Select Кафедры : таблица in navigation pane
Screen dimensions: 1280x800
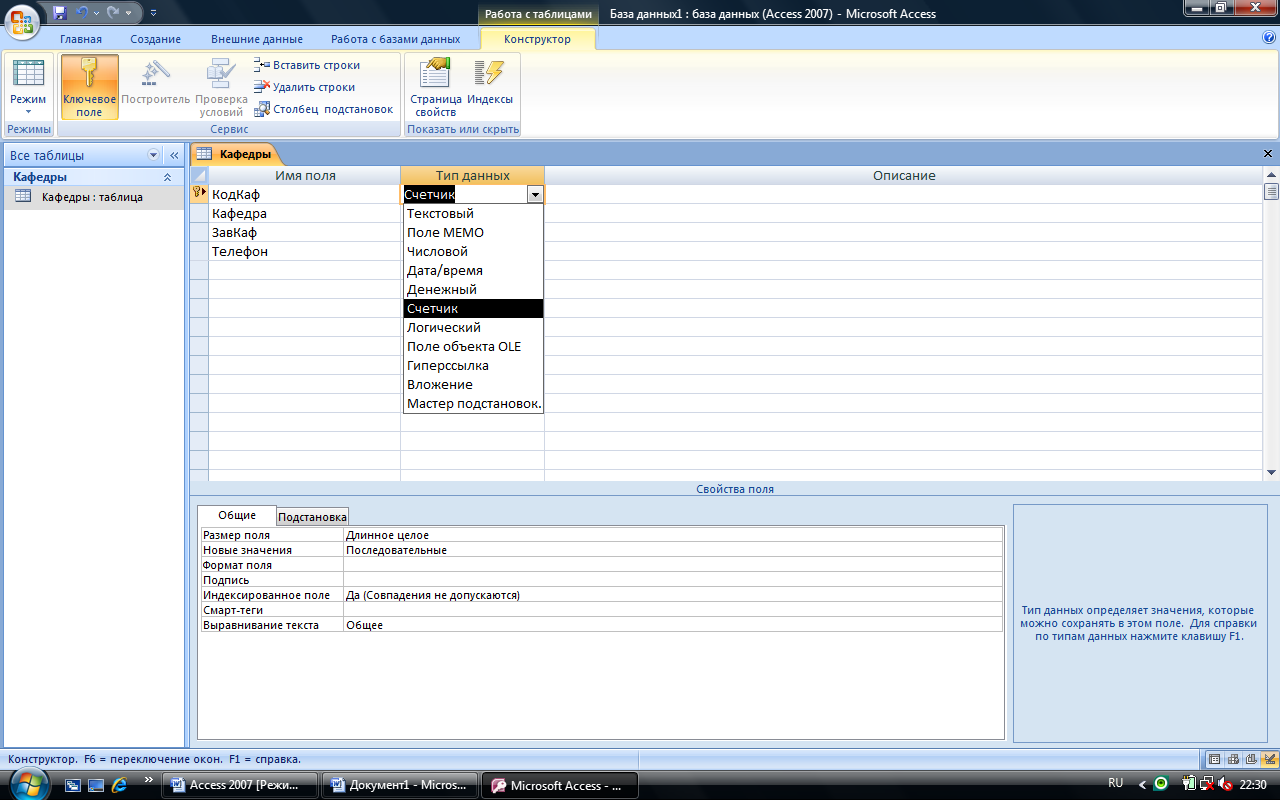point(92,197)
